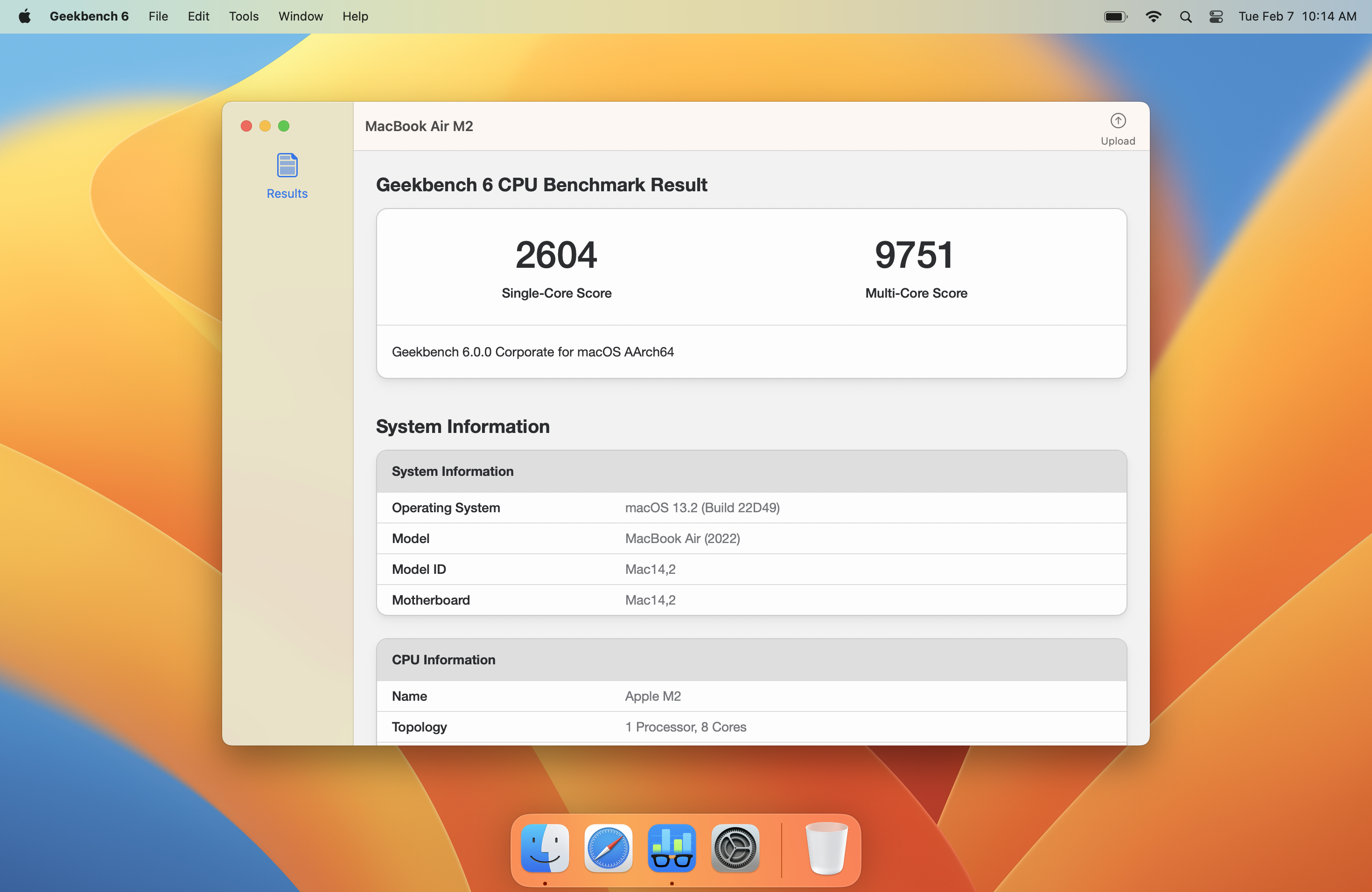Click the Geekbench 6.0.0 Corporate version text

pos(532,351)
